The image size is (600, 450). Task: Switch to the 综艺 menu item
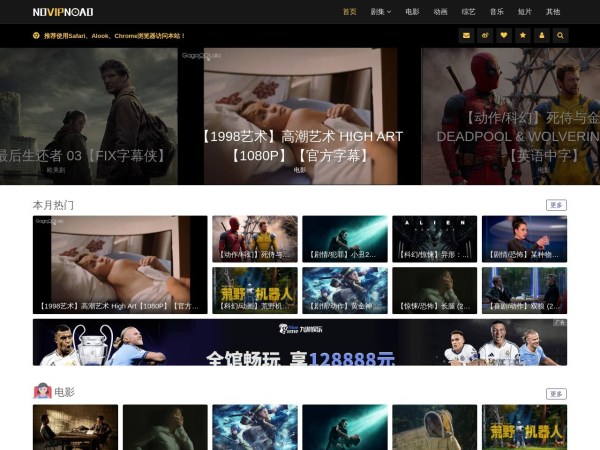pos(468,12)
